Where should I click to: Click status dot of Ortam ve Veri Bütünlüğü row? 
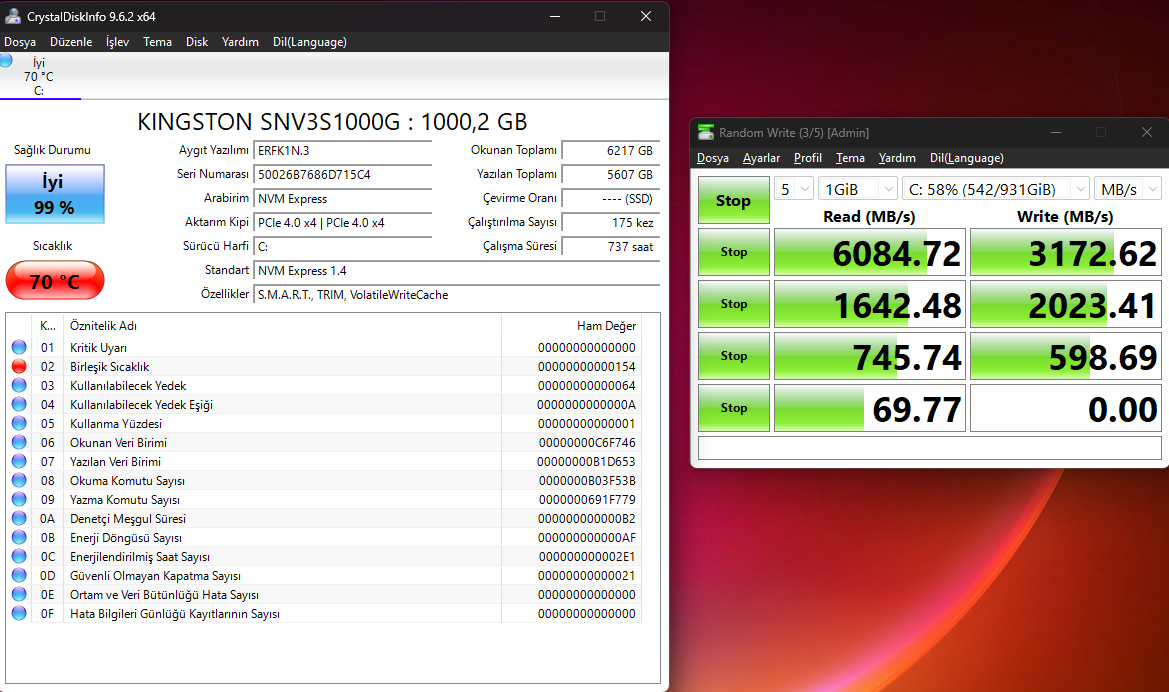click(19, 594)
